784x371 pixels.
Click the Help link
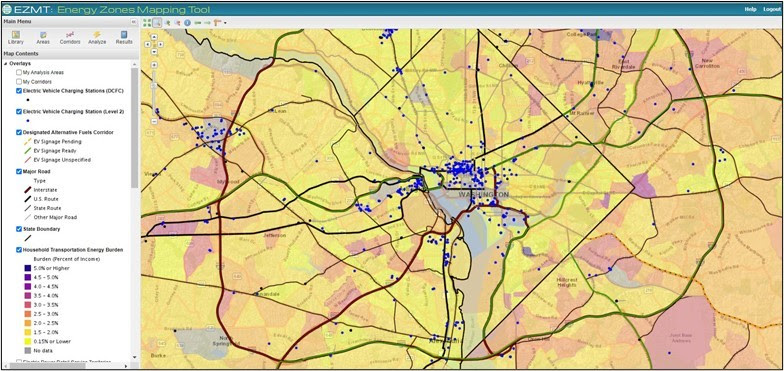[750, 9]
